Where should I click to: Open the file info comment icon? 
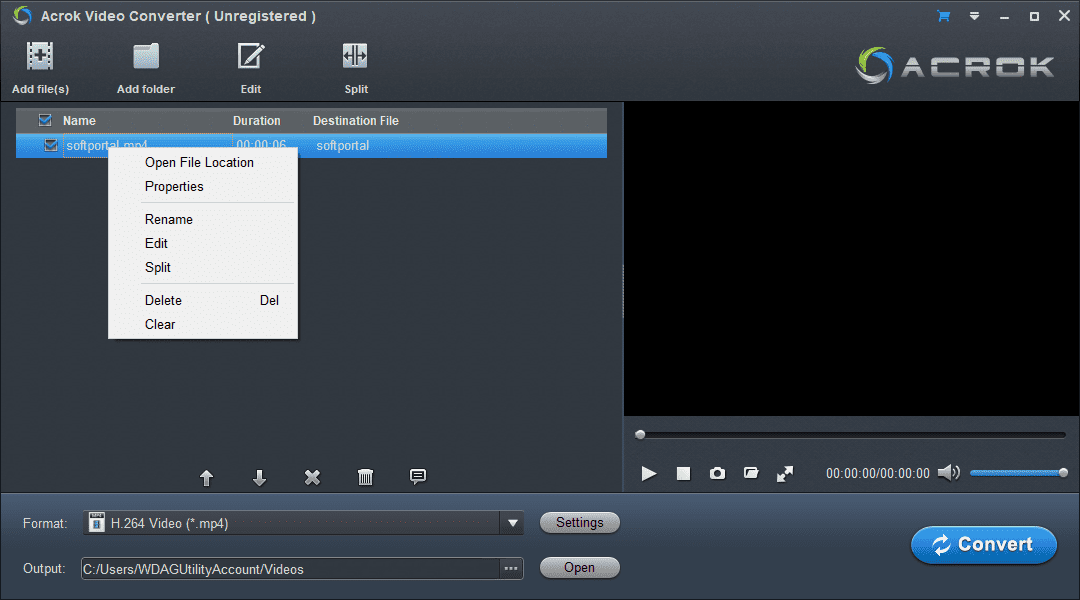pyautogui.click(x=418, y=477)
